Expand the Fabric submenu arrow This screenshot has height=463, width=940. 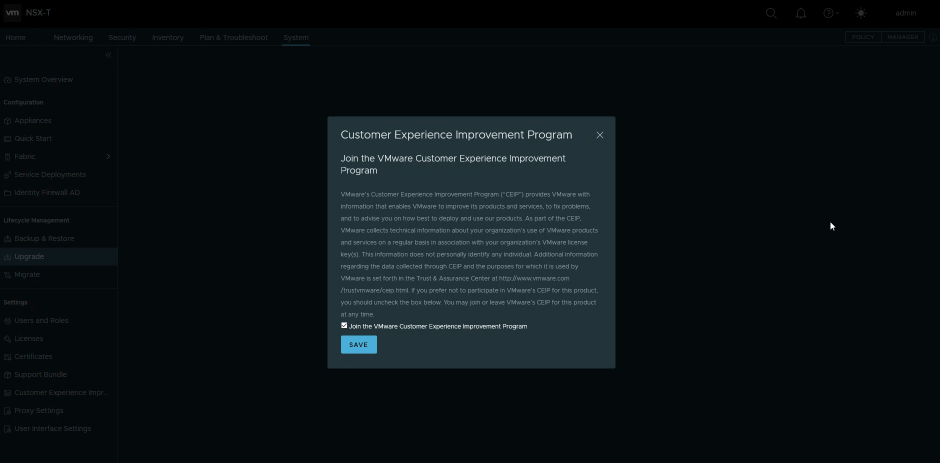click(108, 156)
